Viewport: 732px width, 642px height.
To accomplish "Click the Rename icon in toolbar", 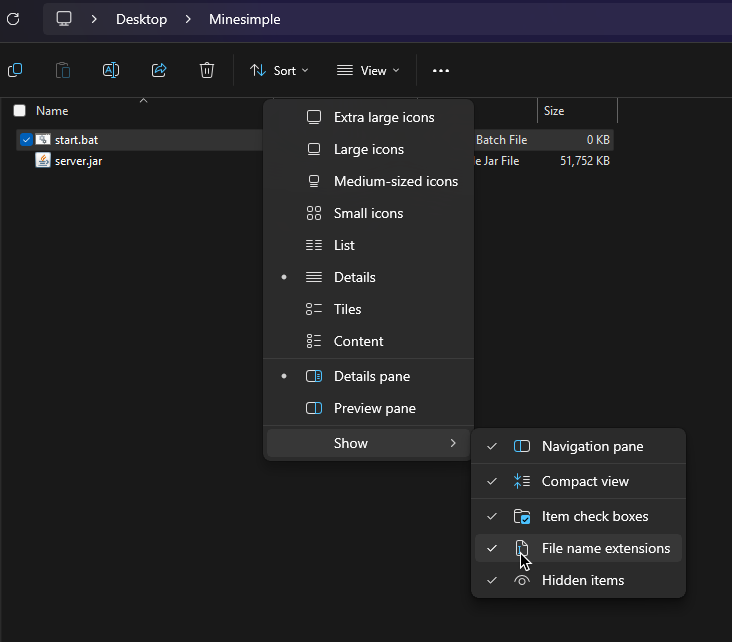I will click(x=111, y=70).
